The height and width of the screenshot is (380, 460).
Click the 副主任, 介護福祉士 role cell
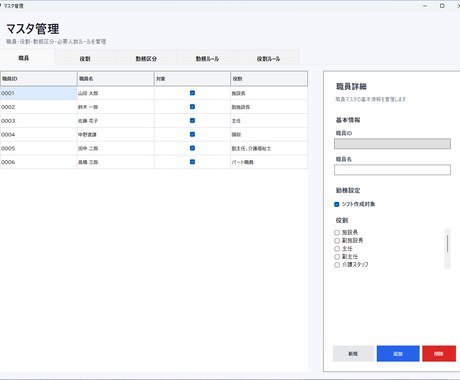[x=269, y=148]
